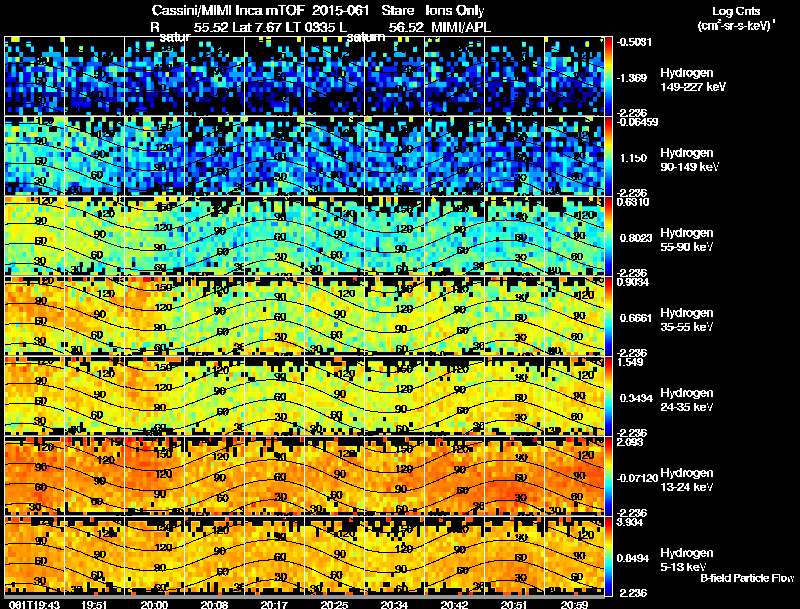The height and width of the screenshot is (609, 800).
Task: Click the 'Hydrogen 24-35 keV' label
Action: (x=687, y=400)
